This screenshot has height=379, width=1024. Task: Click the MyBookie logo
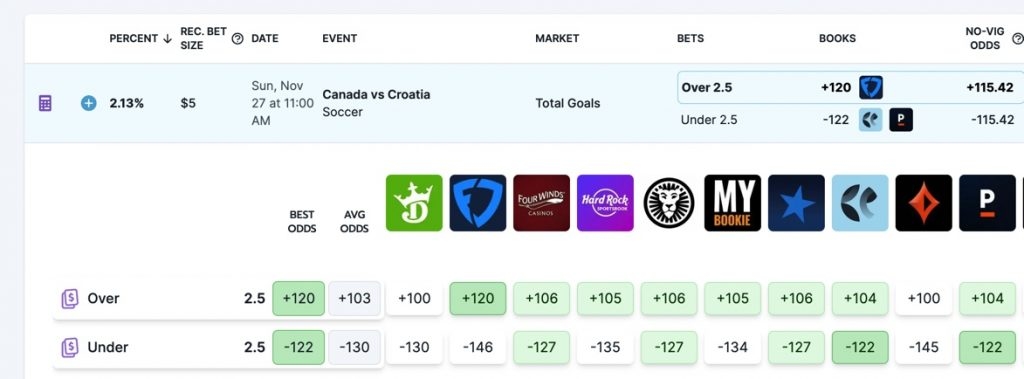[x=733, y=203]
